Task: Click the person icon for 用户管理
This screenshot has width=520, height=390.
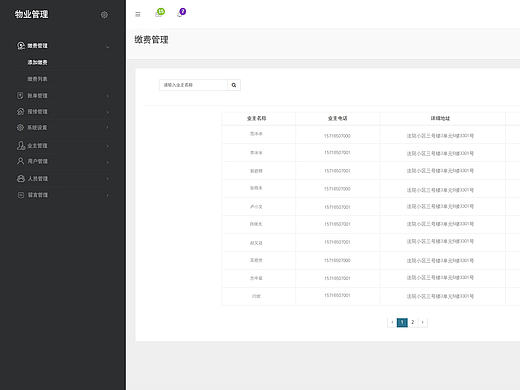Action: tap(20, 161)
